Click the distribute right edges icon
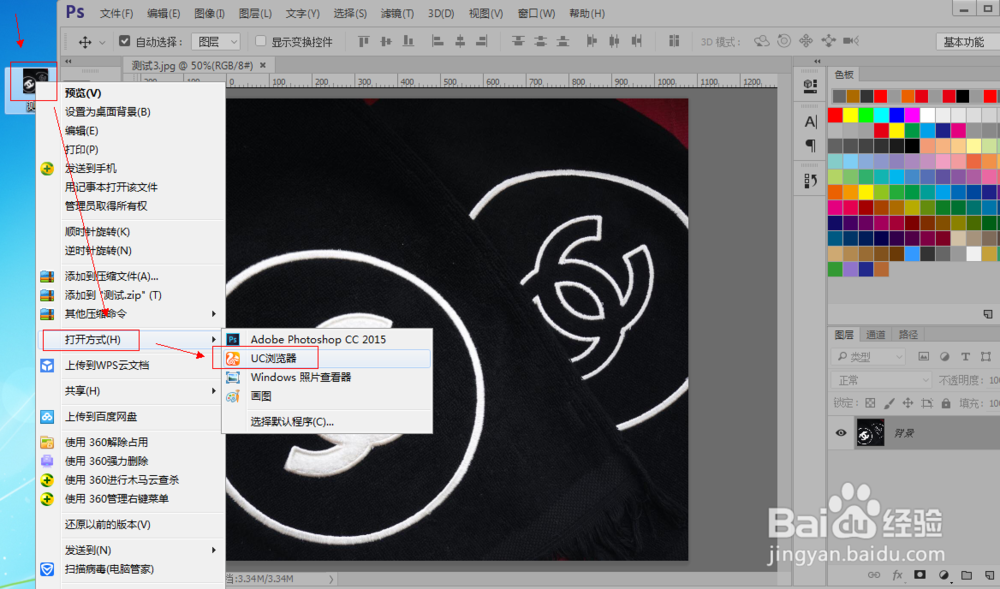 pos(636,41)
